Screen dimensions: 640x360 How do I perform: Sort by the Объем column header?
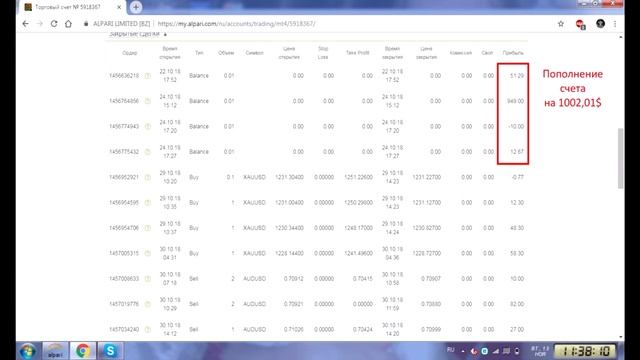(226, 53)
